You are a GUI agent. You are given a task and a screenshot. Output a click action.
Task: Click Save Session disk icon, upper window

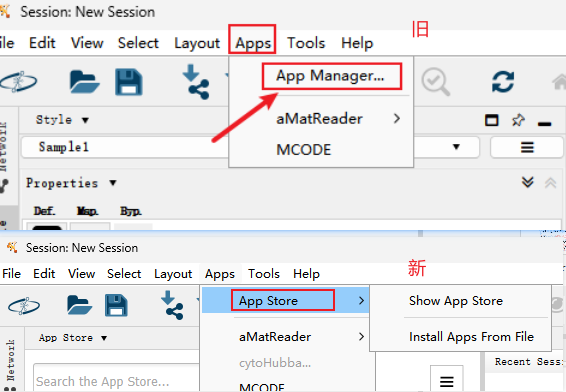[x=129, y=82]
